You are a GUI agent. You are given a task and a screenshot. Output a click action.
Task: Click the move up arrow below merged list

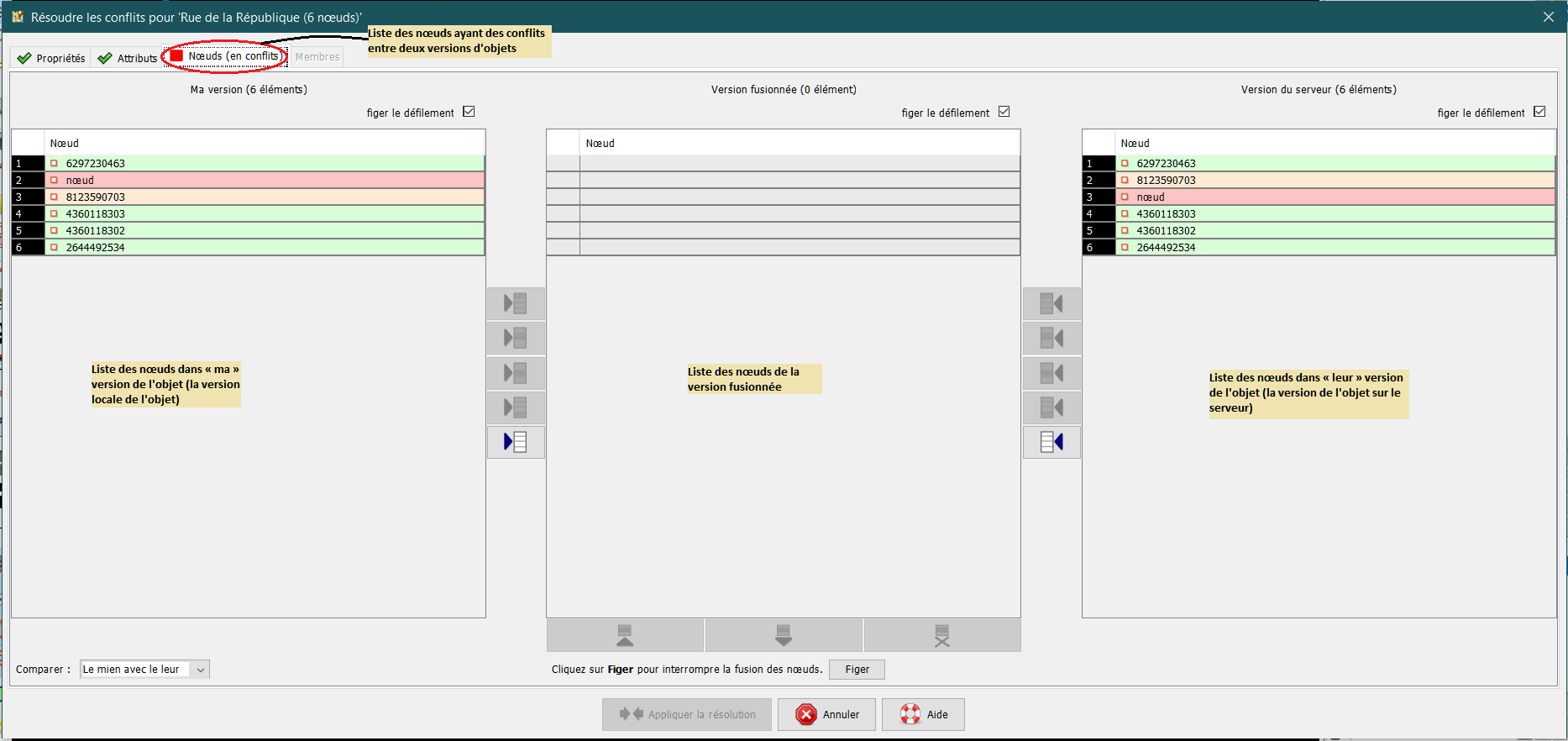pos(625,636)
